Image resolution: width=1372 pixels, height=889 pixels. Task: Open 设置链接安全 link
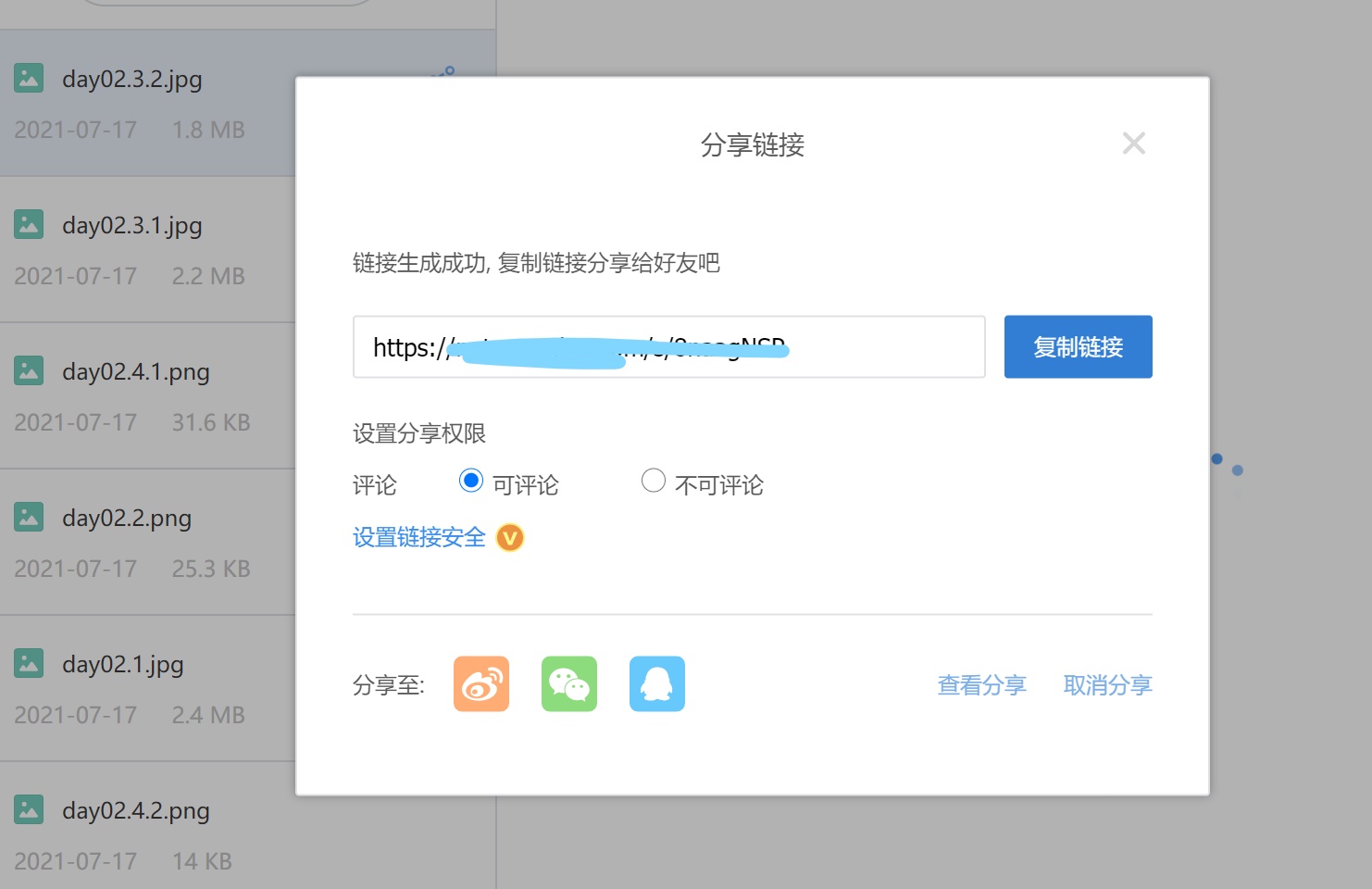pyautogui.click(x=419, y=537)
